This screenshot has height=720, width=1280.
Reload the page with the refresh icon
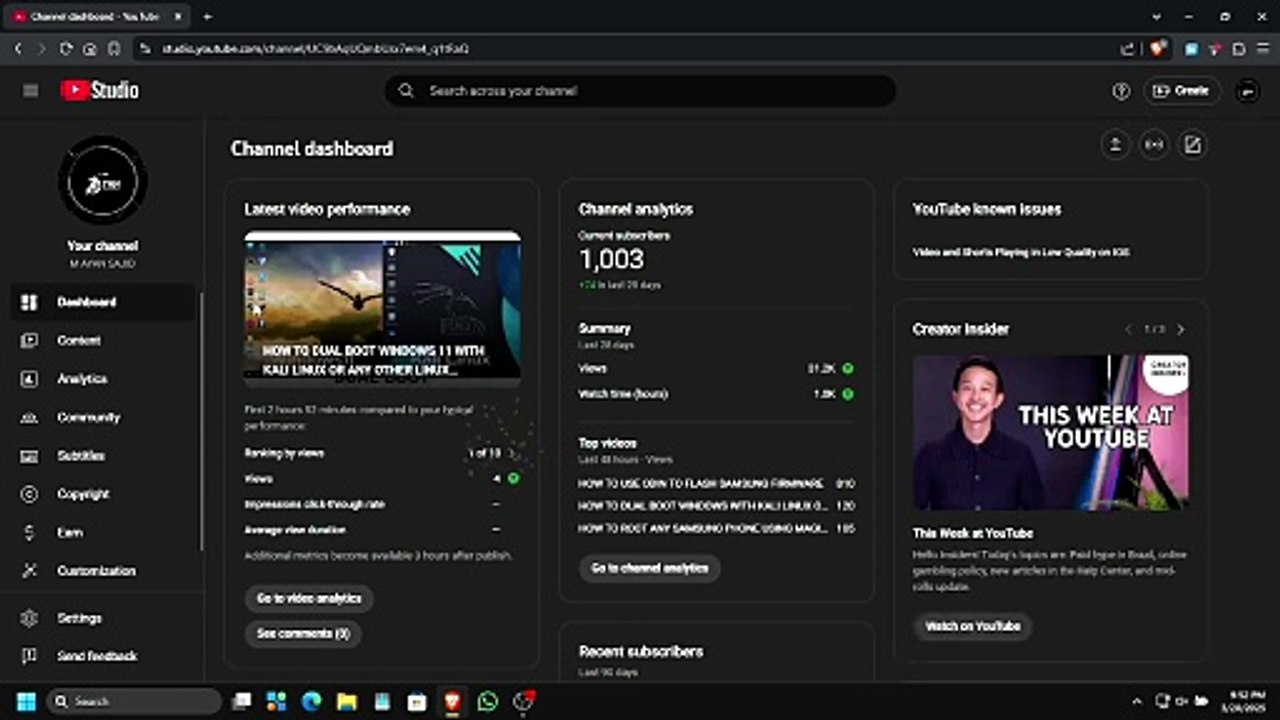pyautogui.click(x=66, y=48)
